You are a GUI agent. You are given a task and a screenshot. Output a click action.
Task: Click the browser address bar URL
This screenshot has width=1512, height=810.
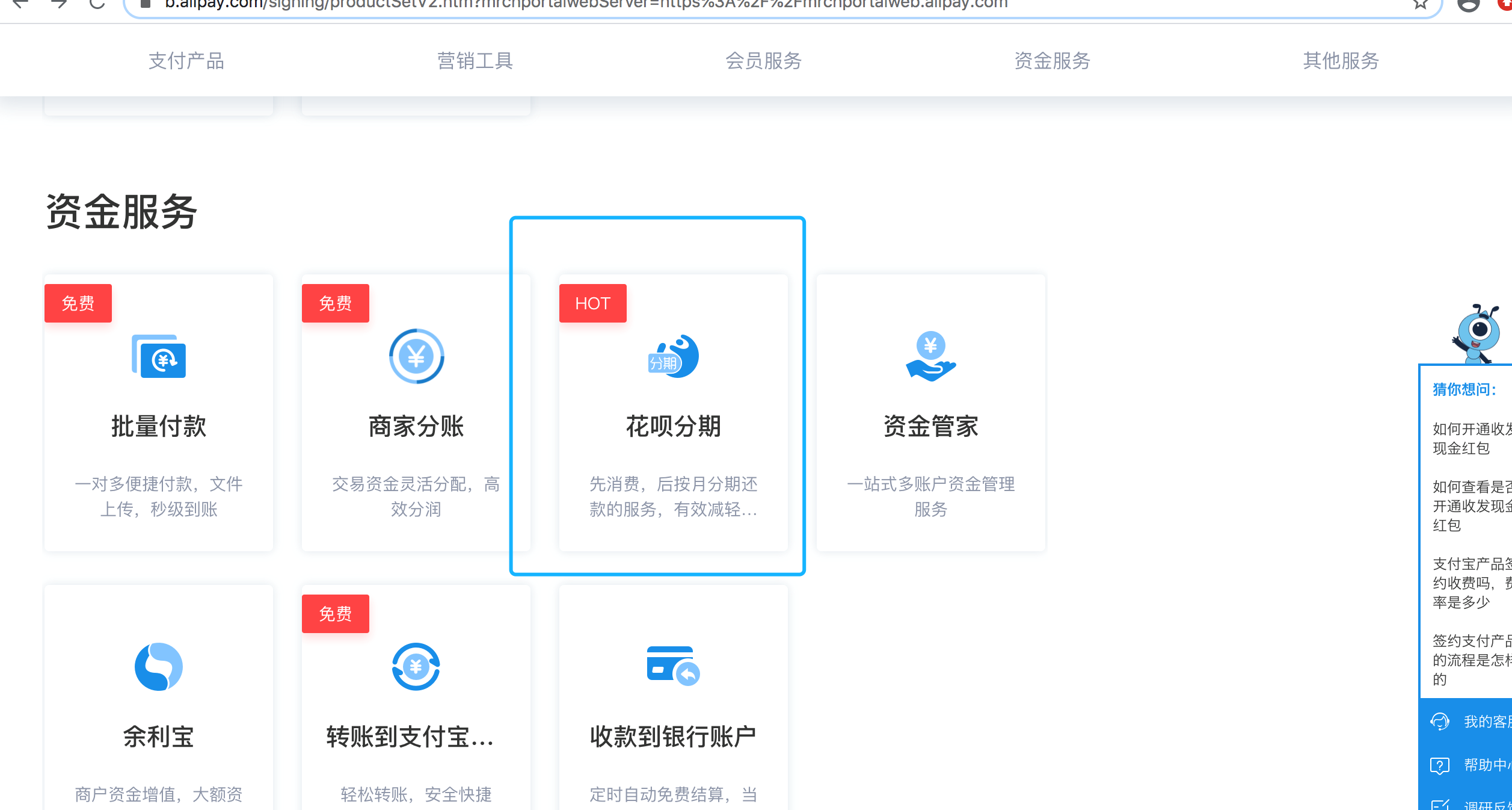point(586,5)
